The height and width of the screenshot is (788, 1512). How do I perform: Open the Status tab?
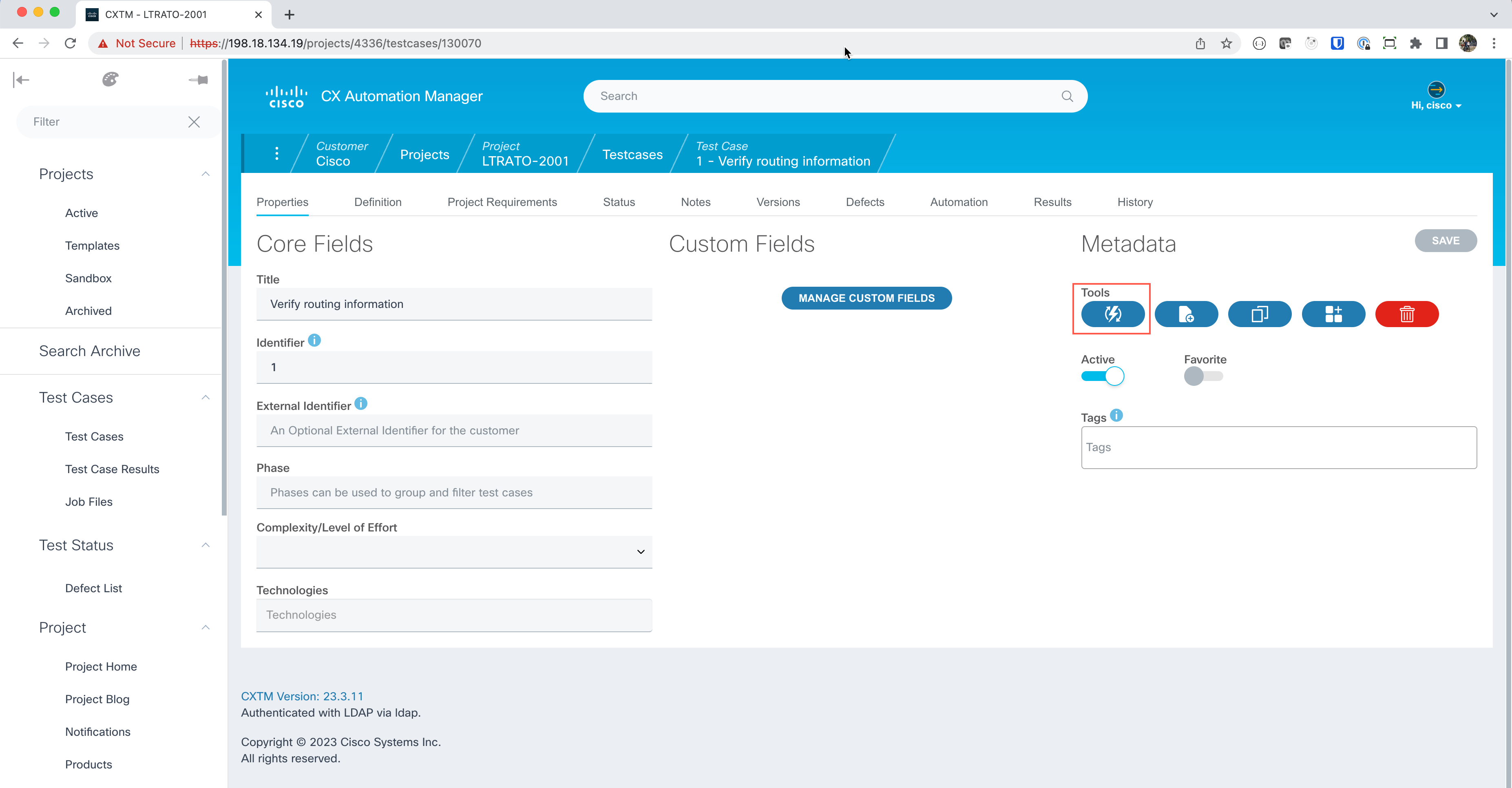point(619,202)
